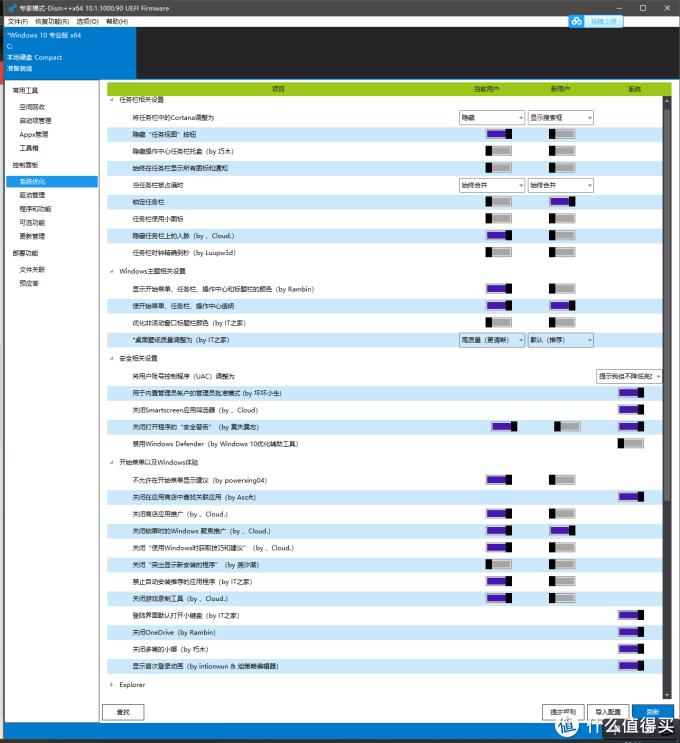Open 空间回收 in the sidebar

coord(32,107)
